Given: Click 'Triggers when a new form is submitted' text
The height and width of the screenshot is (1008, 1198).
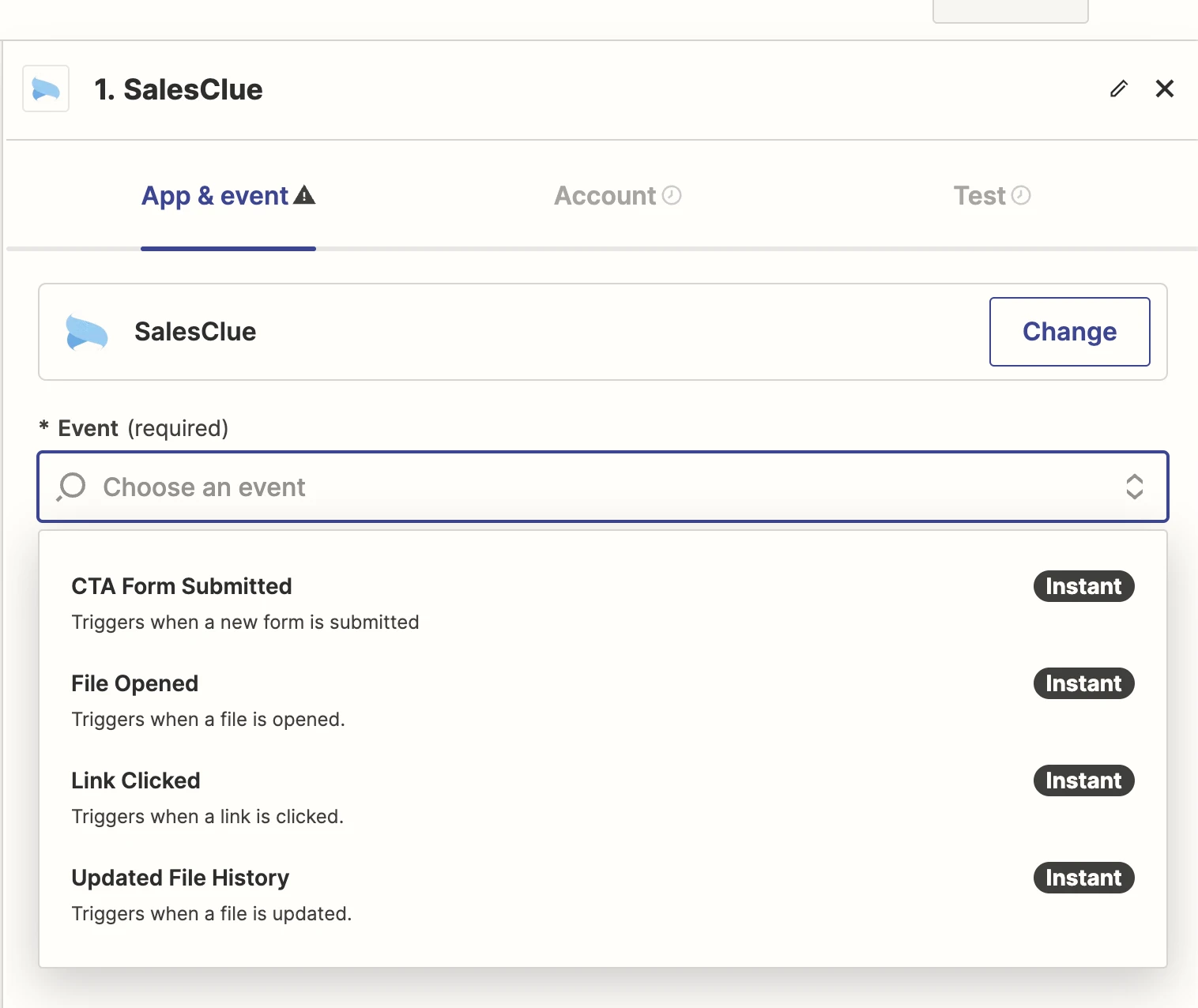Looking at the screenshot, I should click(245, 622).
